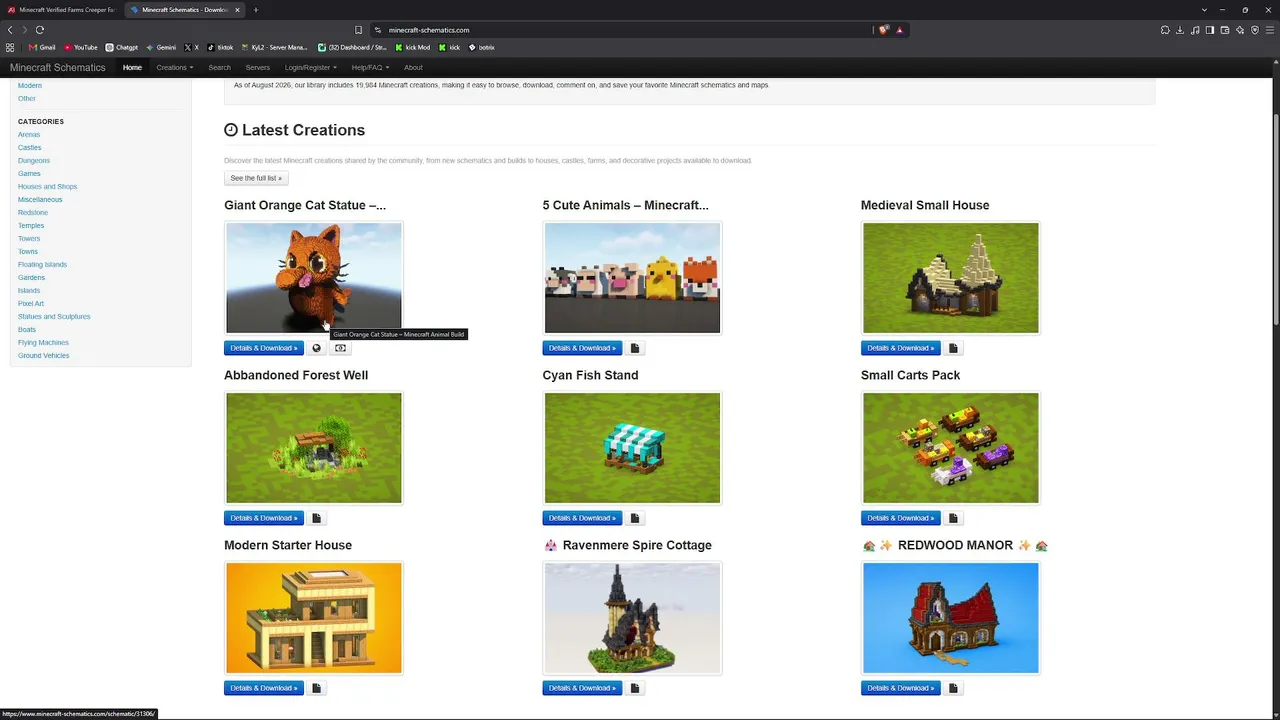The image size is (1280, 720).
Task: Open Details & Download for Ravenmere Spire Cottage
Action: (x=582, y=688)
